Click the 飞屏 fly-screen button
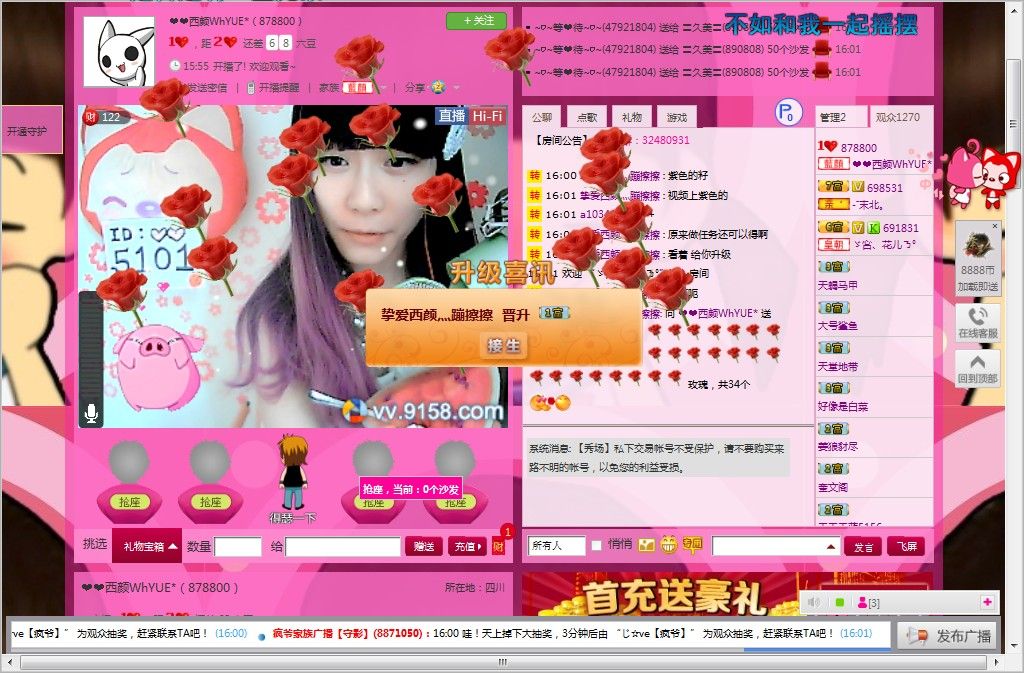The width and height of the screenshot is (1024, 673). 906,546
